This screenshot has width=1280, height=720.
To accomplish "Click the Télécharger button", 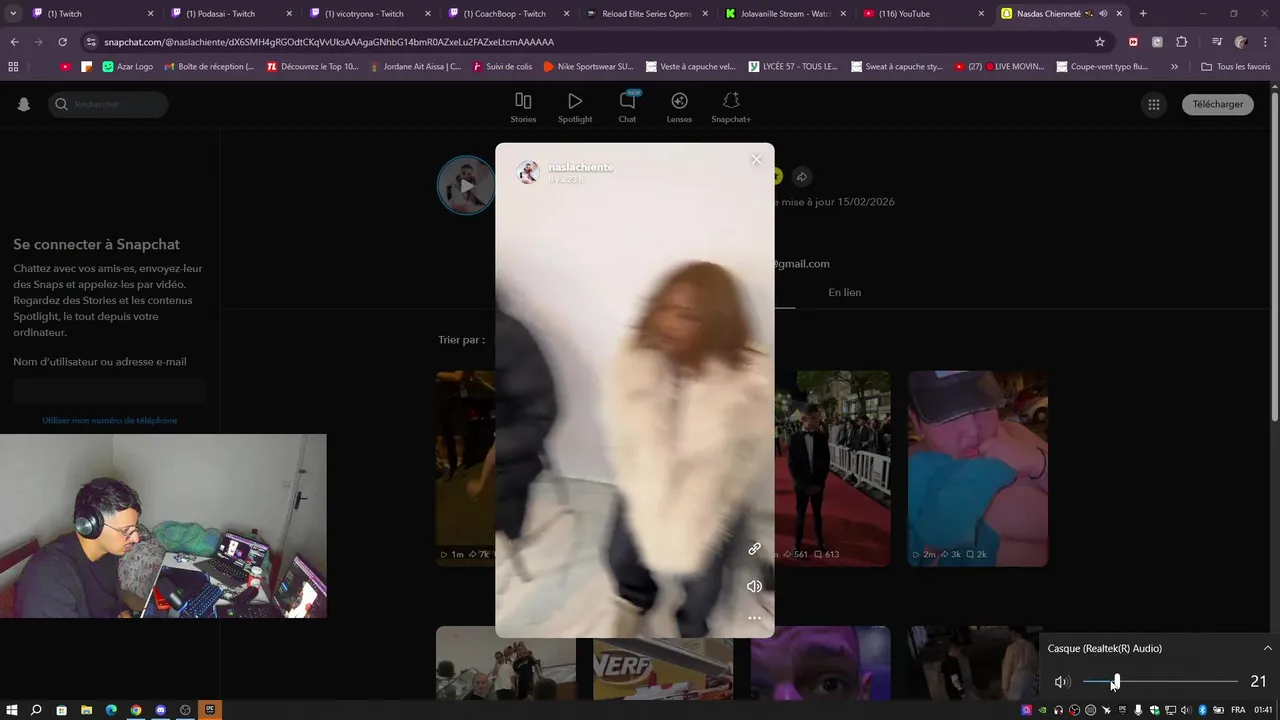I will coord(1217,104).
